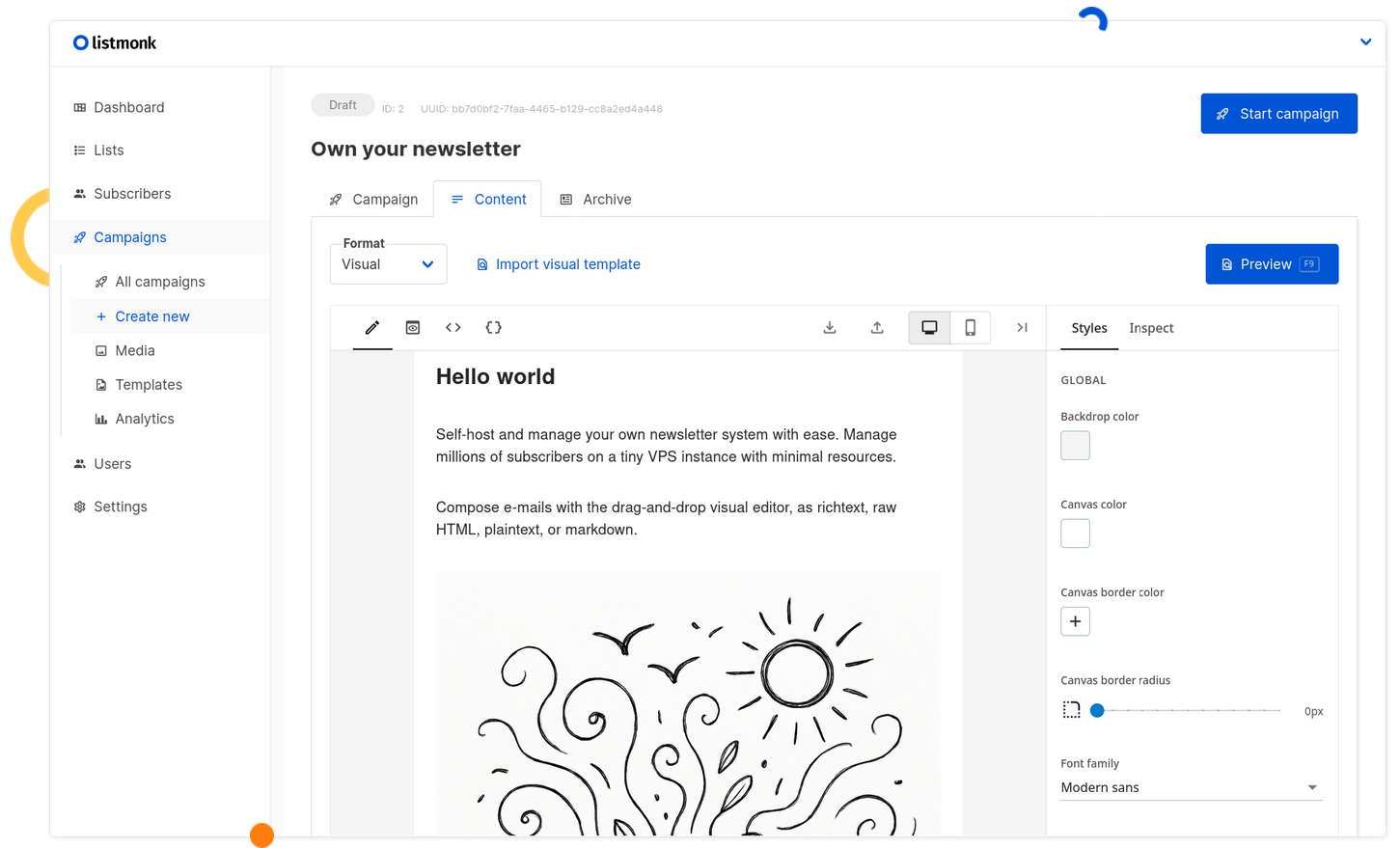Click the Start campaign button
Screen dimensions: 1400x848
[1278, 114]
